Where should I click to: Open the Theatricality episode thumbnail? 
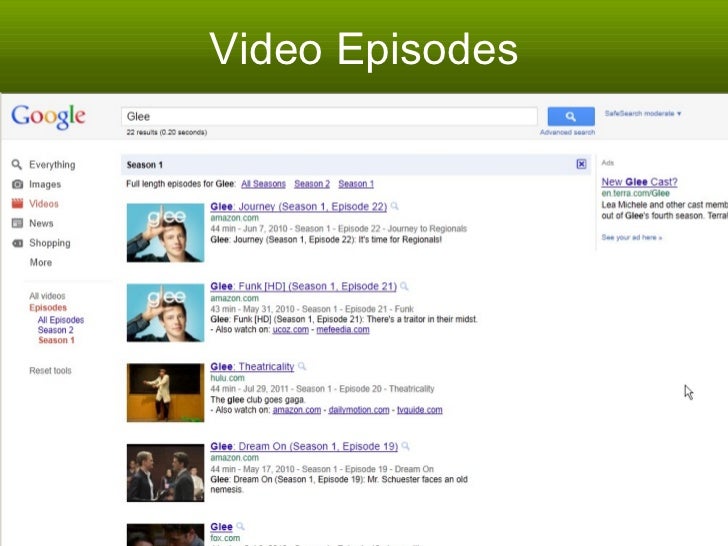pos(165,393)
